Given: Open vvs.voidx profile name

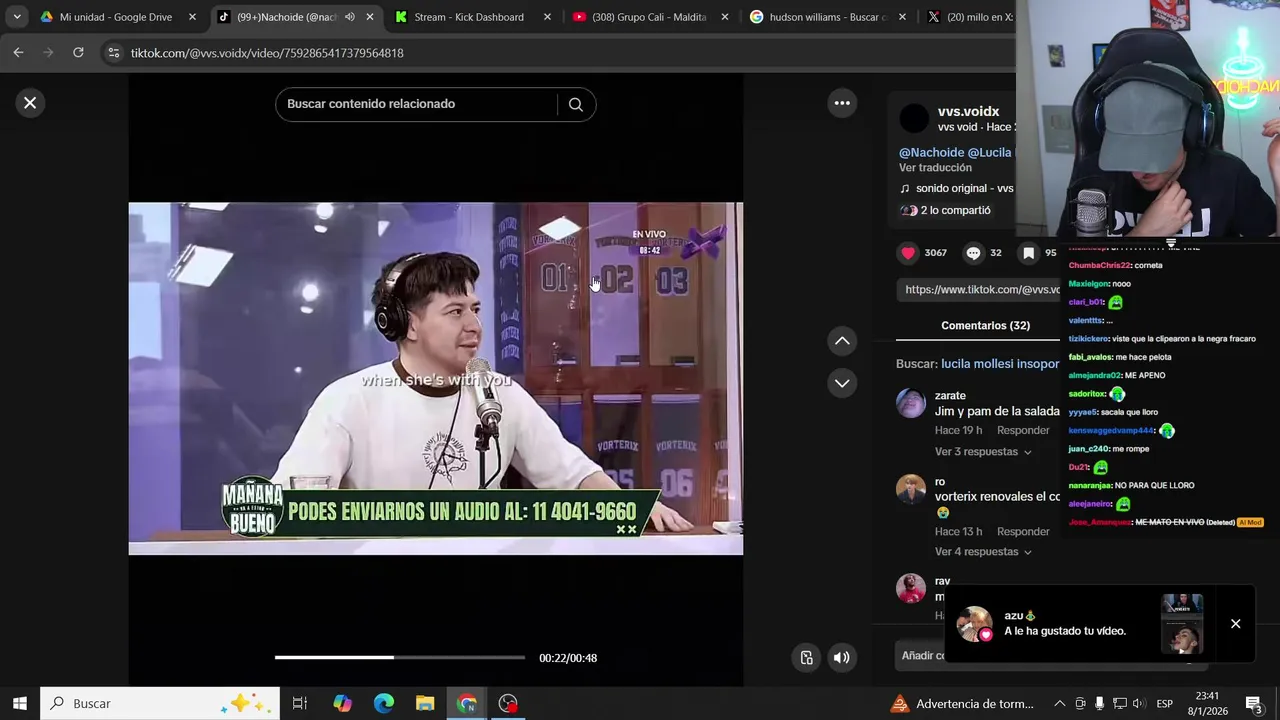Looking at the screenshot, I should (968, 111).
